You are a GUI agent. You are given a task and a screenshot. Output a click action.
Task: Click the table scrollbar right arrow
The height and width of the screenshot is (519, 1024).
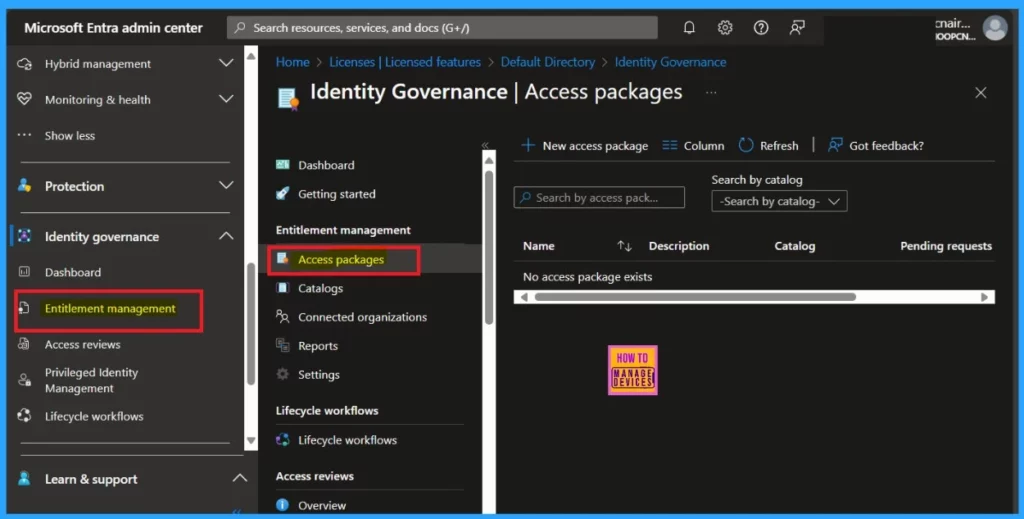(x=984, y=297)
